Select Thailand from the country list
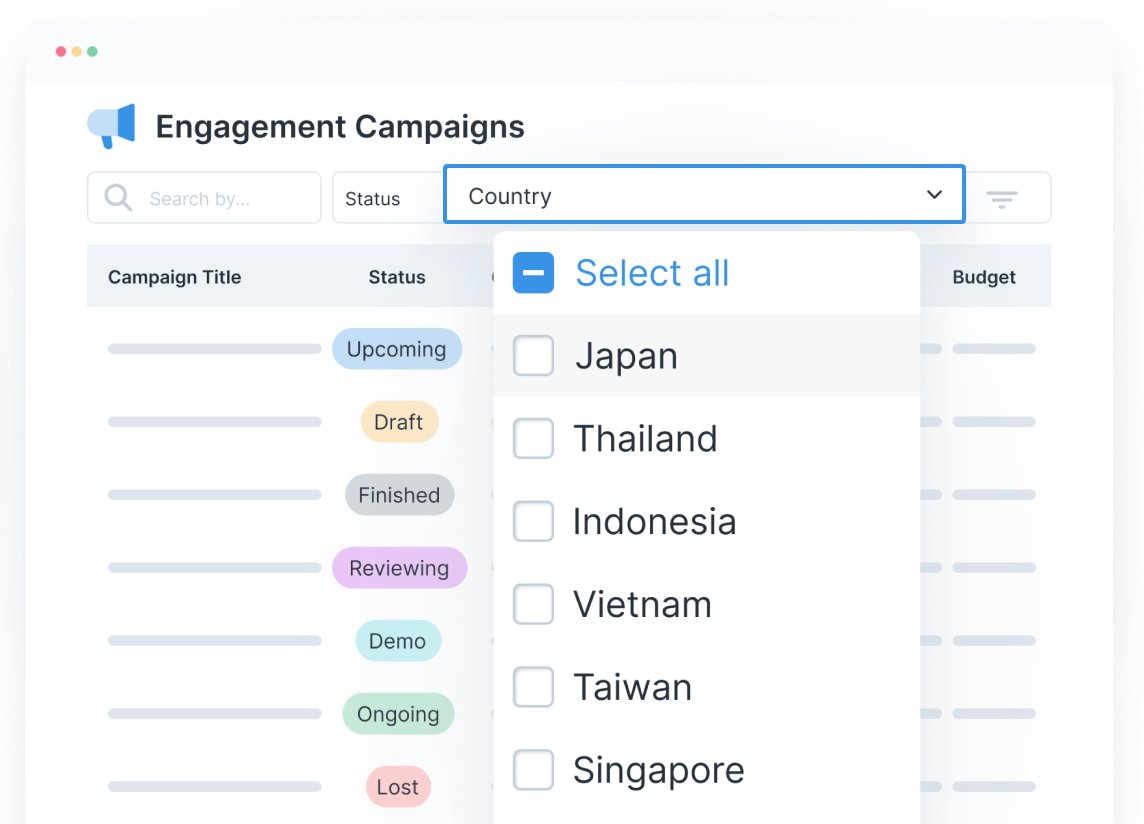The width and height of the screenshot is (1144, 824). pyautogui.click(x=533, y=438)
